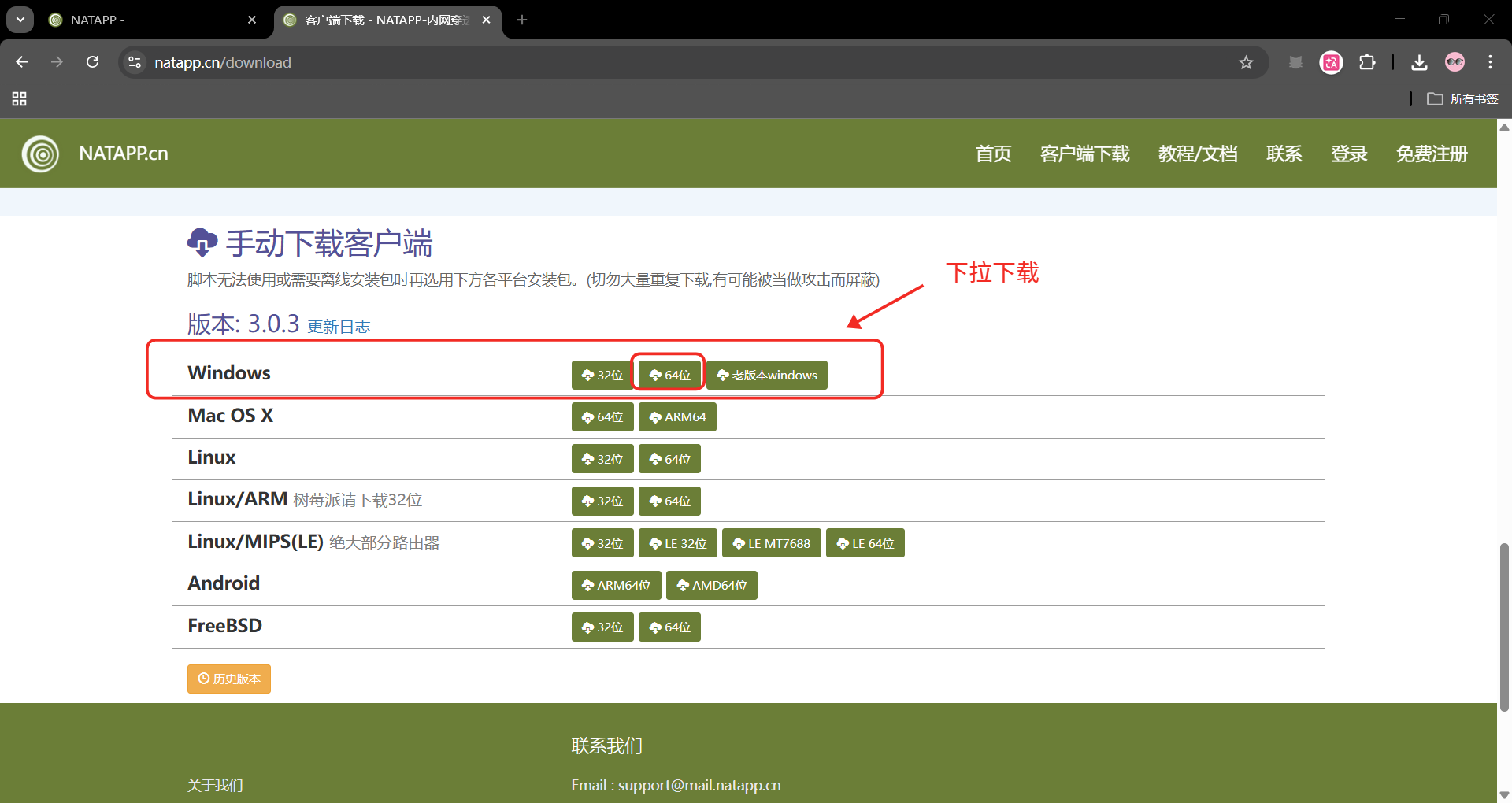Click the 绝大部分路由器 note text
This screenshot has height=803, width=1512.
[384, 542]
